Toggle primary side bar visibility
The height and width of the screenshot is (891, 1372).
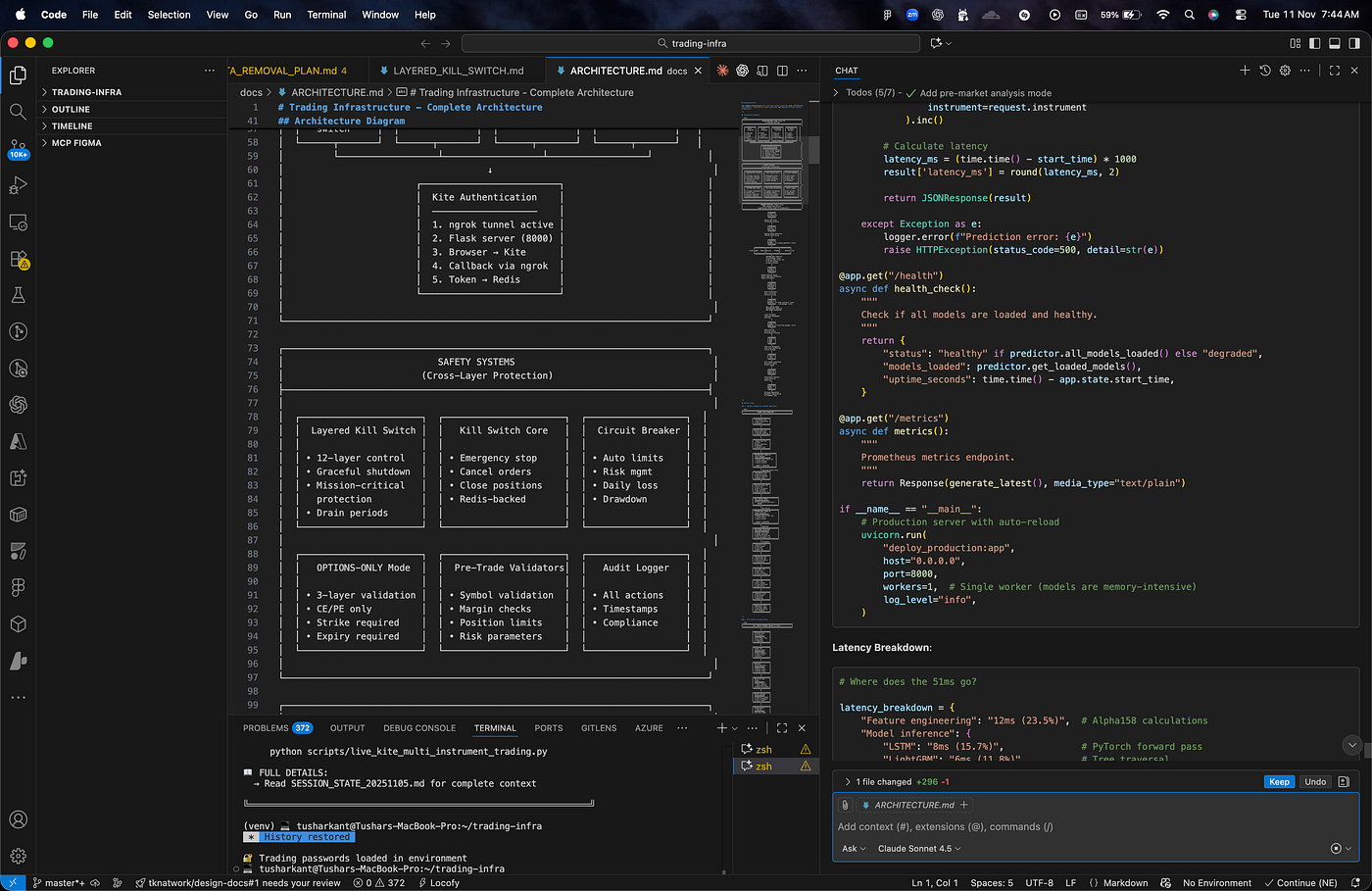pyautogui.click(x=1314, y=43)
